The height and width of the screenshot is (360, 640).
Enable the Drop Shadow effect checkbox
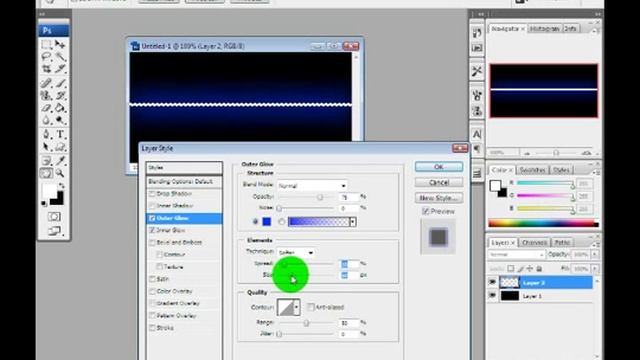pyautogui.click(x=152, y=193)
